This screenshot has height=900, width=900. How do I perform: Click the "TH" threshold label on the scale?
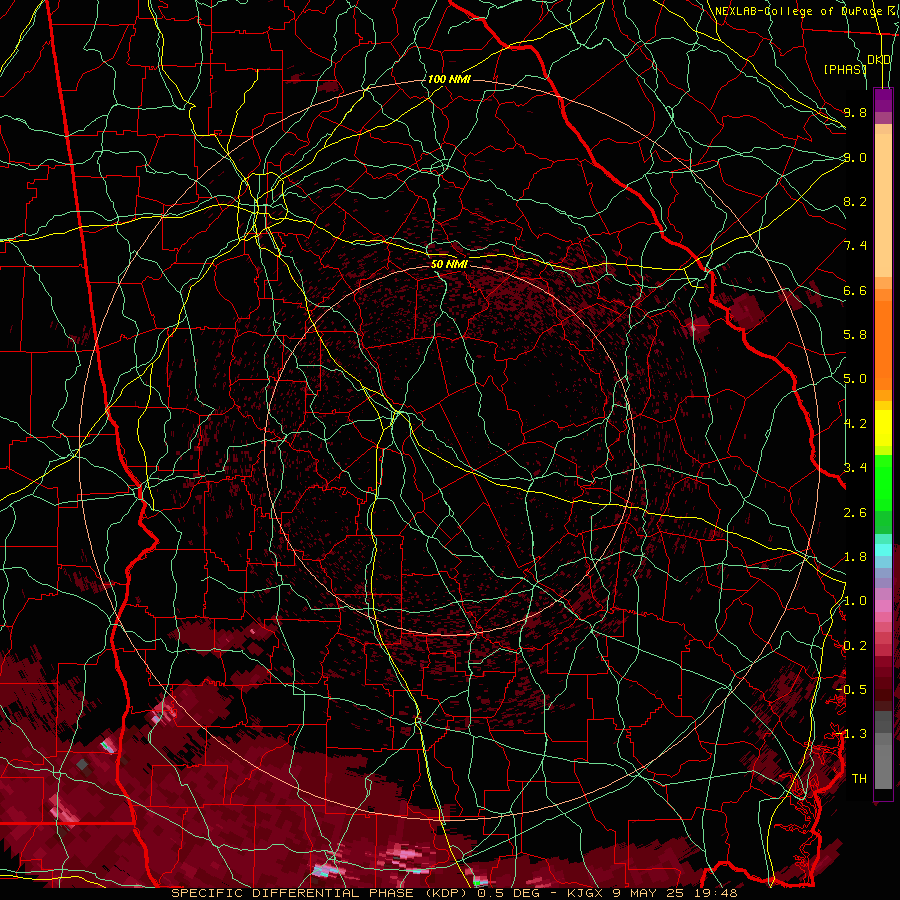859,779
